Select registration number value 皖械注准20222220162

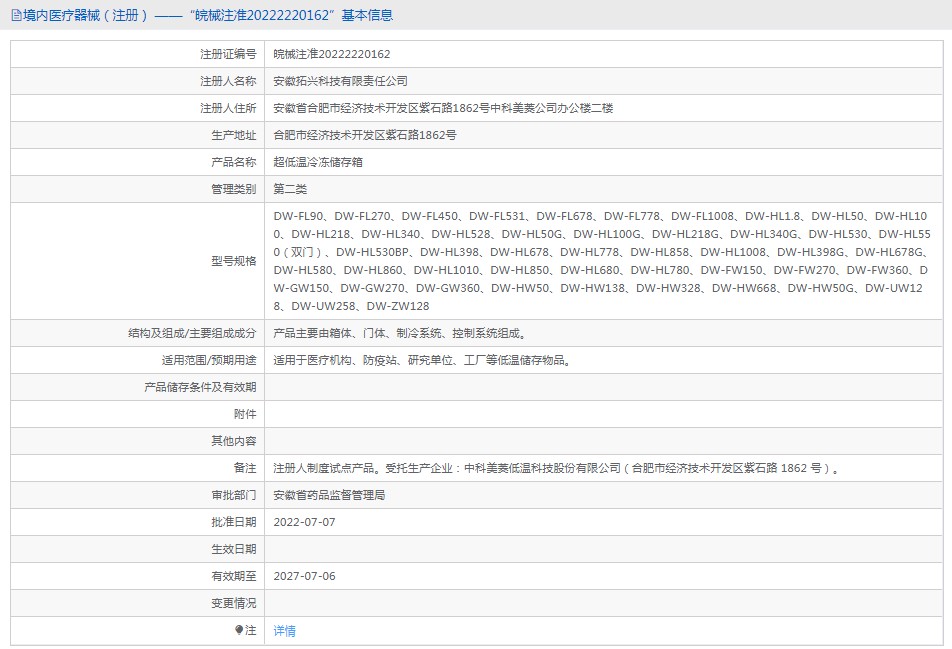tap(332, 54)
